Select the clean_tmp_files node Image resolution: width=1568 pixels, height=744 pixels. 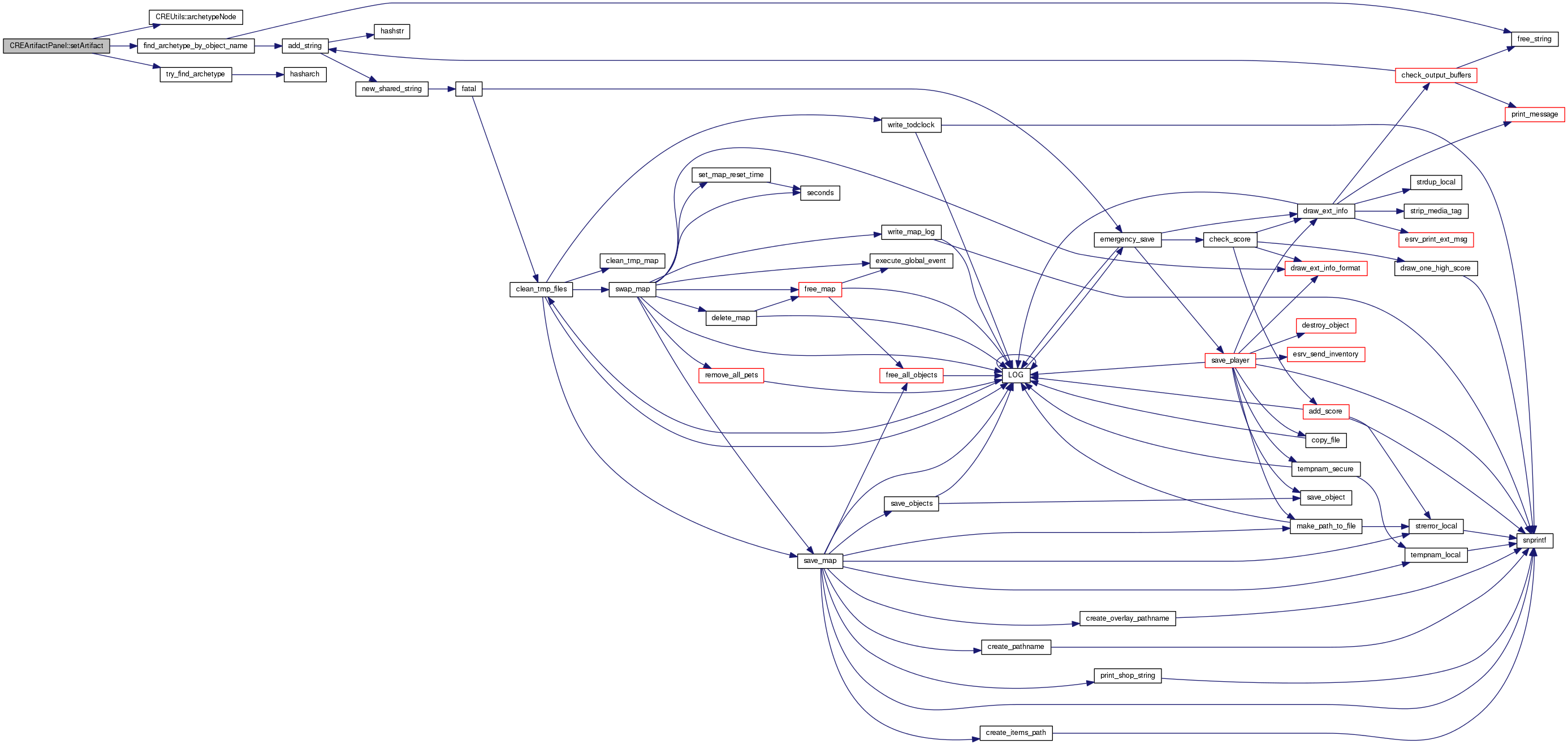coord(541,289)
